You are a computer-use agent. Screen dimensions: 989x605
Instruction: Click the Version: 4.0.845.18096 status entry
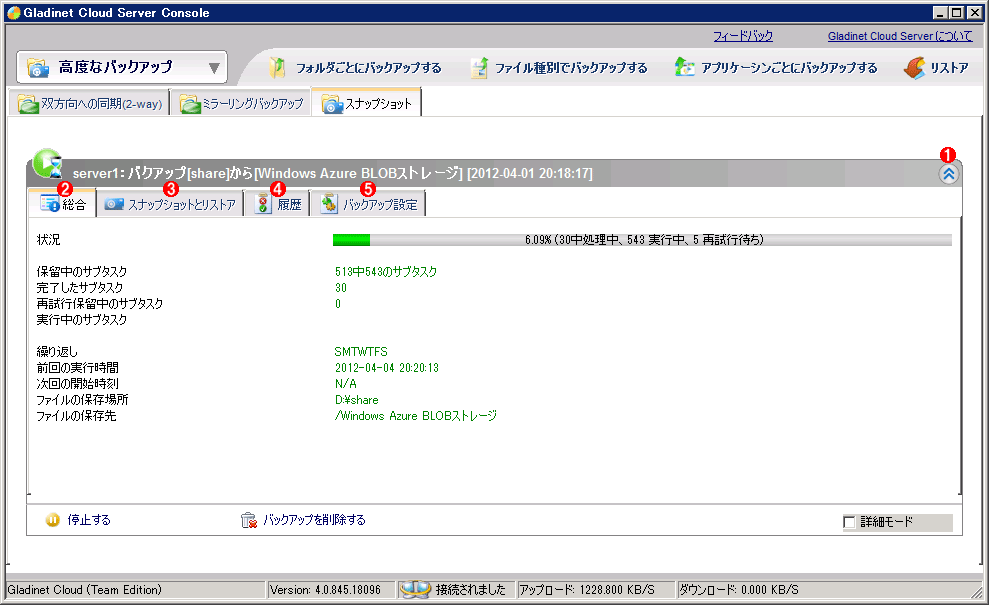[325, 590]
